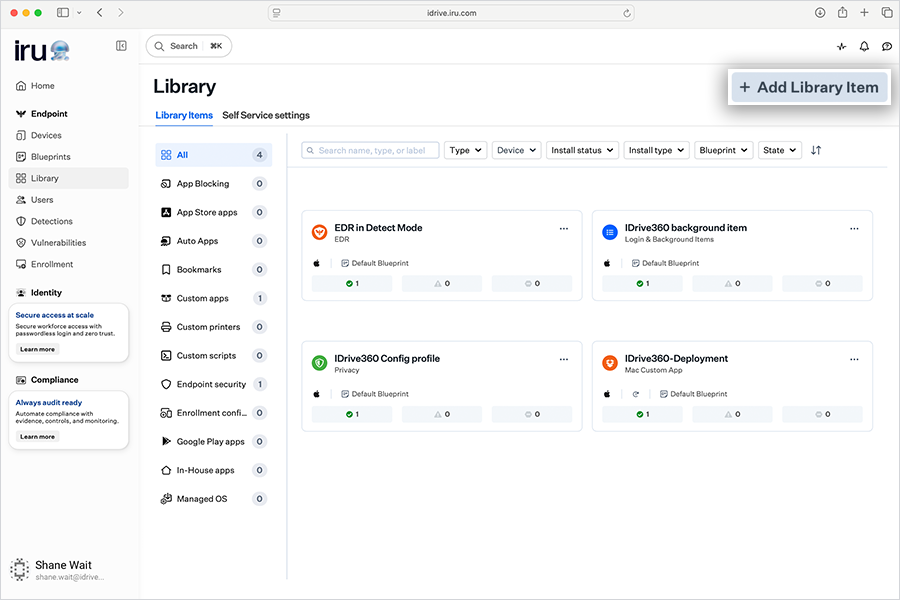Screen dimensions: 900x600
Task: Expand the Install status dropdown
Action: [582, 150]
